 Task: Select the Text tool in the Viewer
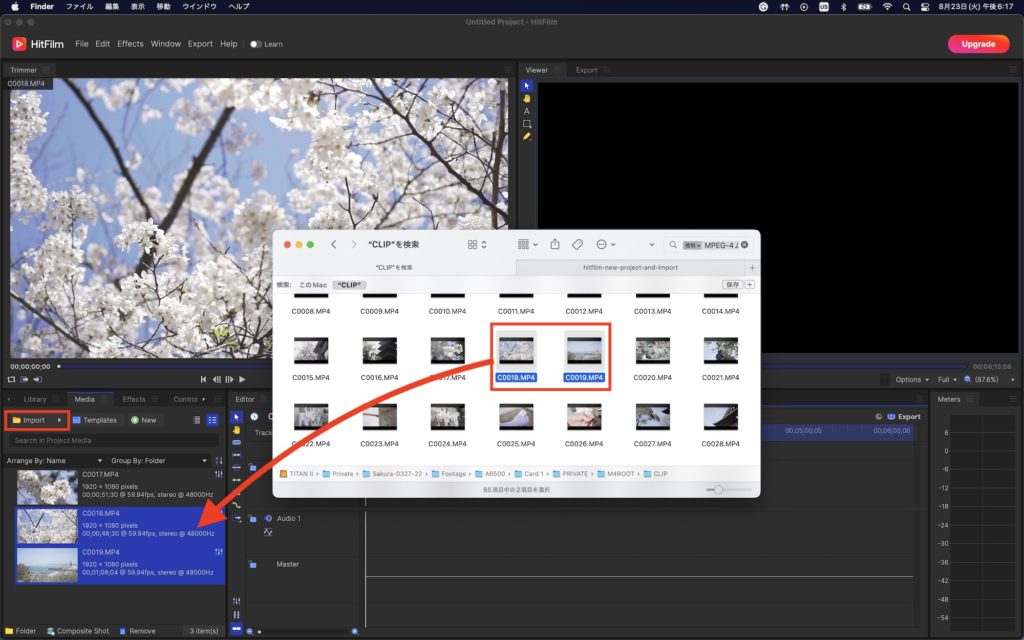point(527,111)
